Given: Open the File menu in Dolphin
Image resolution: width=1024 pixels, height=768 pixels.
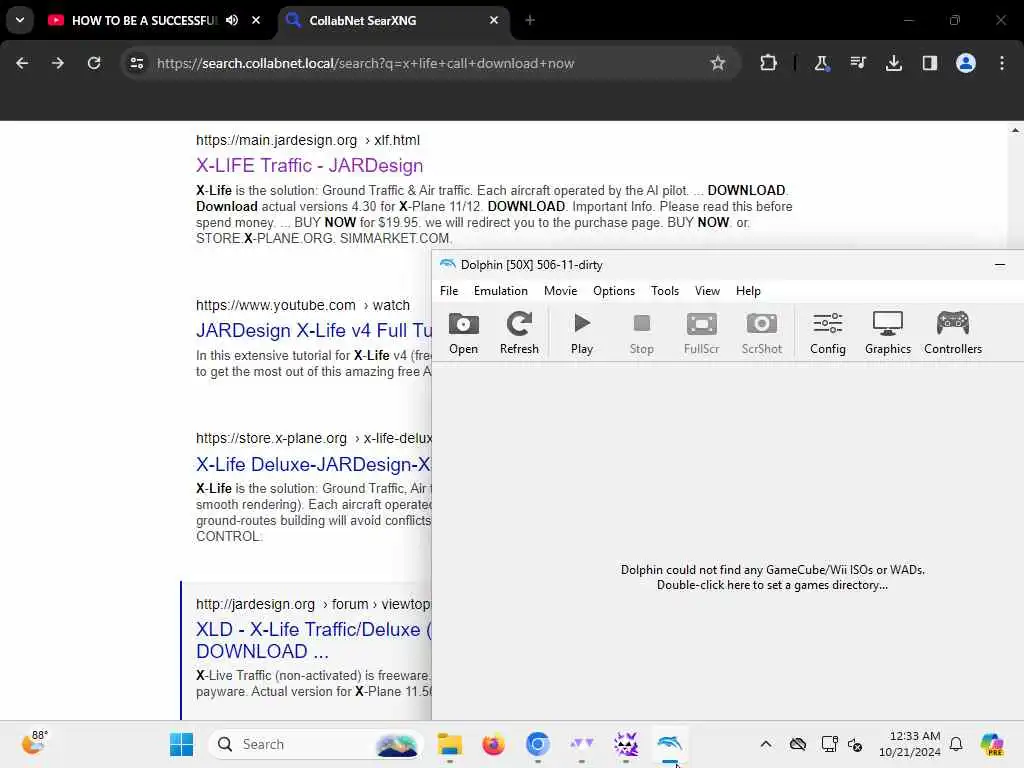Looking at the screenshot, I should [449, 291].
